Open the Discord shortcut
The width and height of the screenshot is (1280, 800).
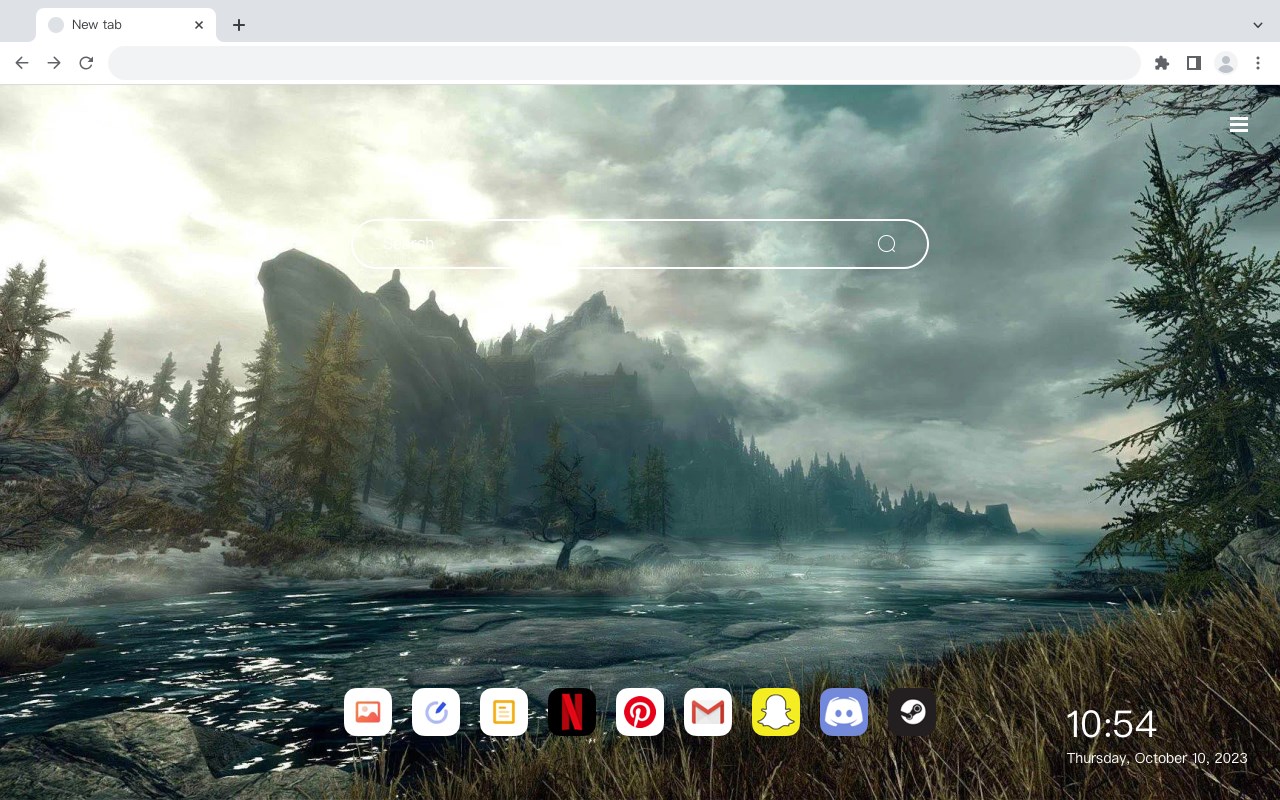844,712
